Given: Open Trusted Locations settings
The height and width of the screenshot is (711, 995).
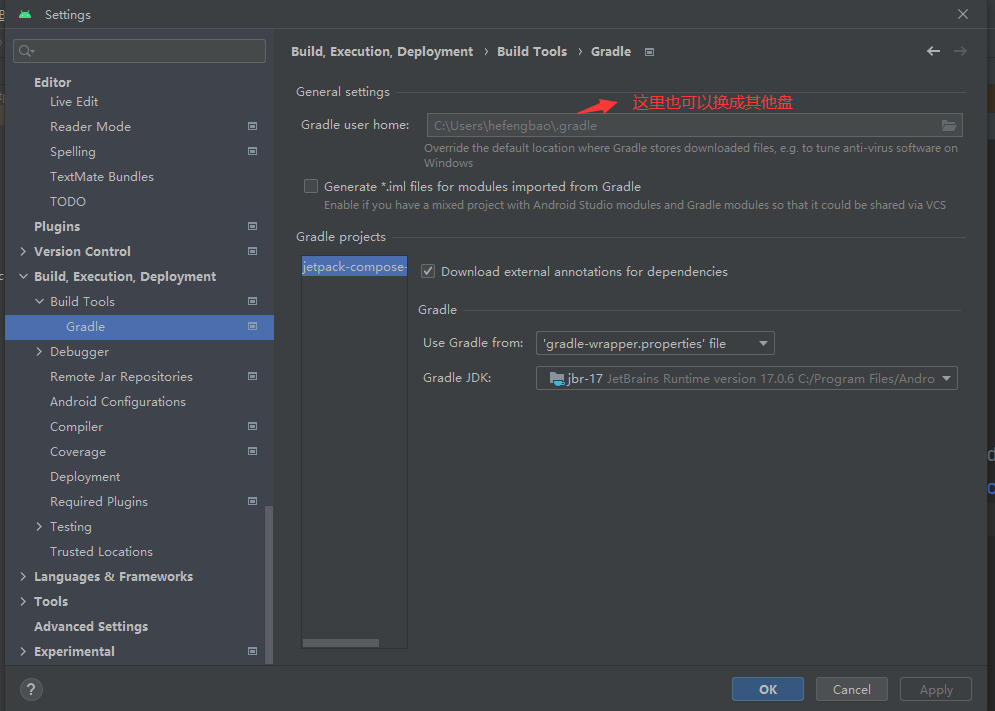Looking at the screenshot, I should 102,552.
